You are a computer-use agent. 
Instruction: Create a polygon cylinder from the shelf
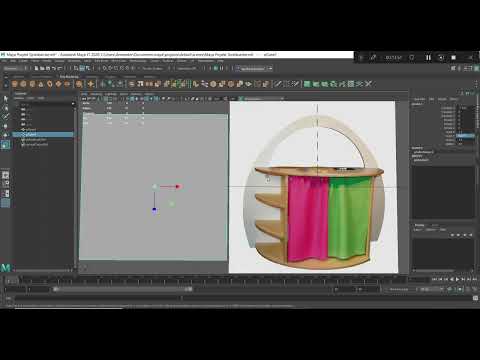(x=32, y=84)
